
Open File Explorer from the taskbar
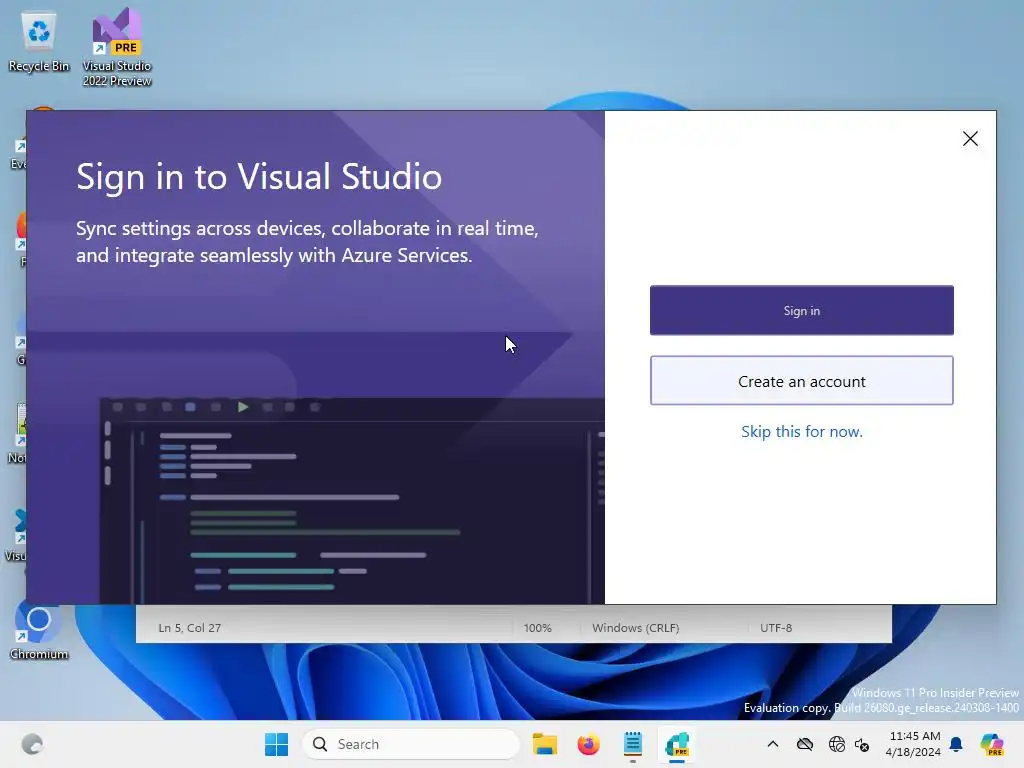point(545,744)
